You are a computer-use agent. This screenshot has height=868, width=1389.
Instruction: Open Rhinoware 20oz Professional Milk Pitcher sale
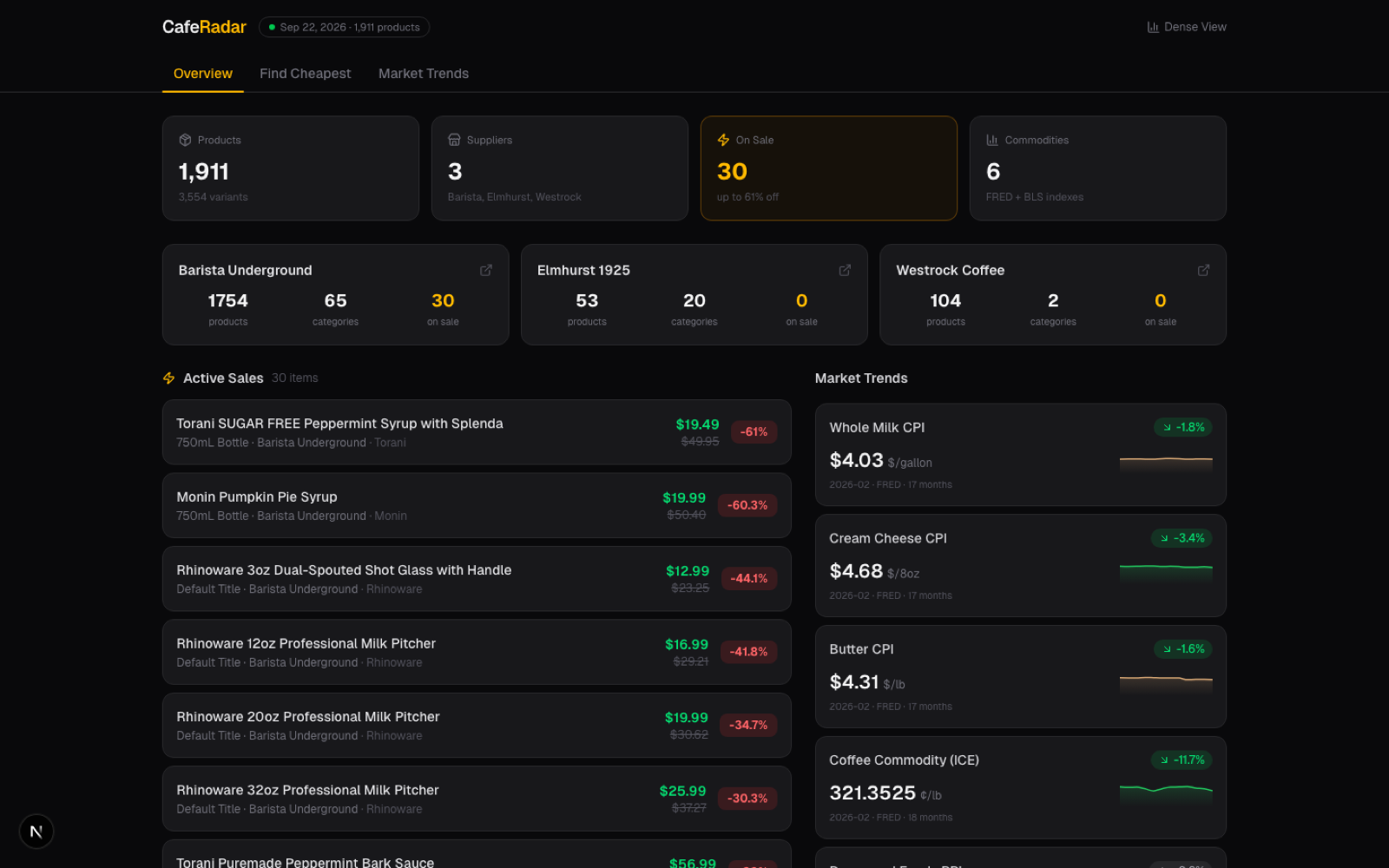[477, 726]
